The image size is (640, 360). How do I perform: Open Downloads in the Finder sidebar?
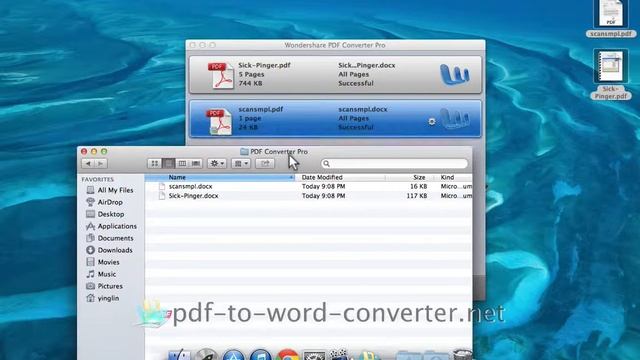[x=109, y=250]
